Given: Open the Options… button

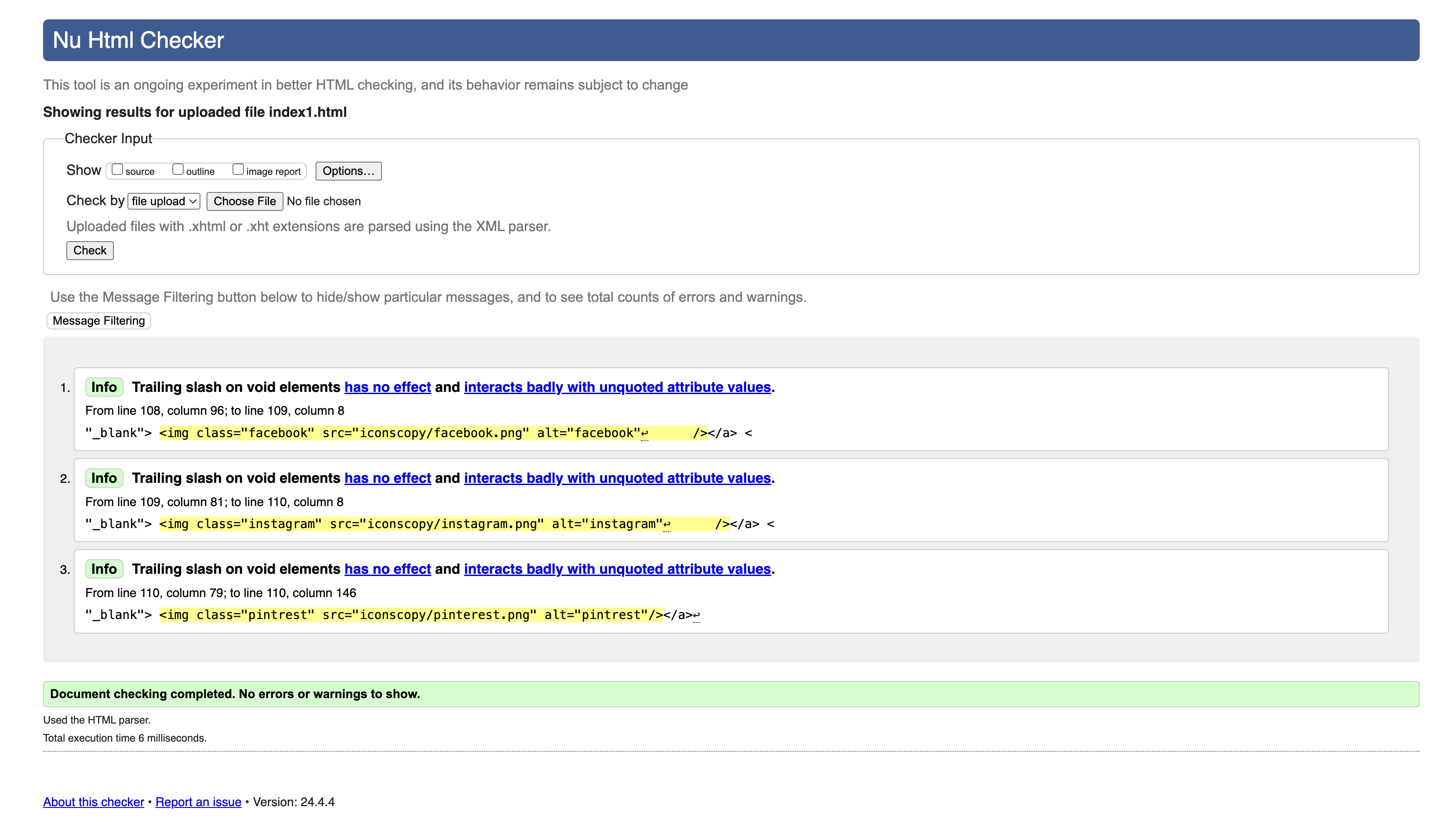Looking at the screenshot, I should [x=348, y=171].
